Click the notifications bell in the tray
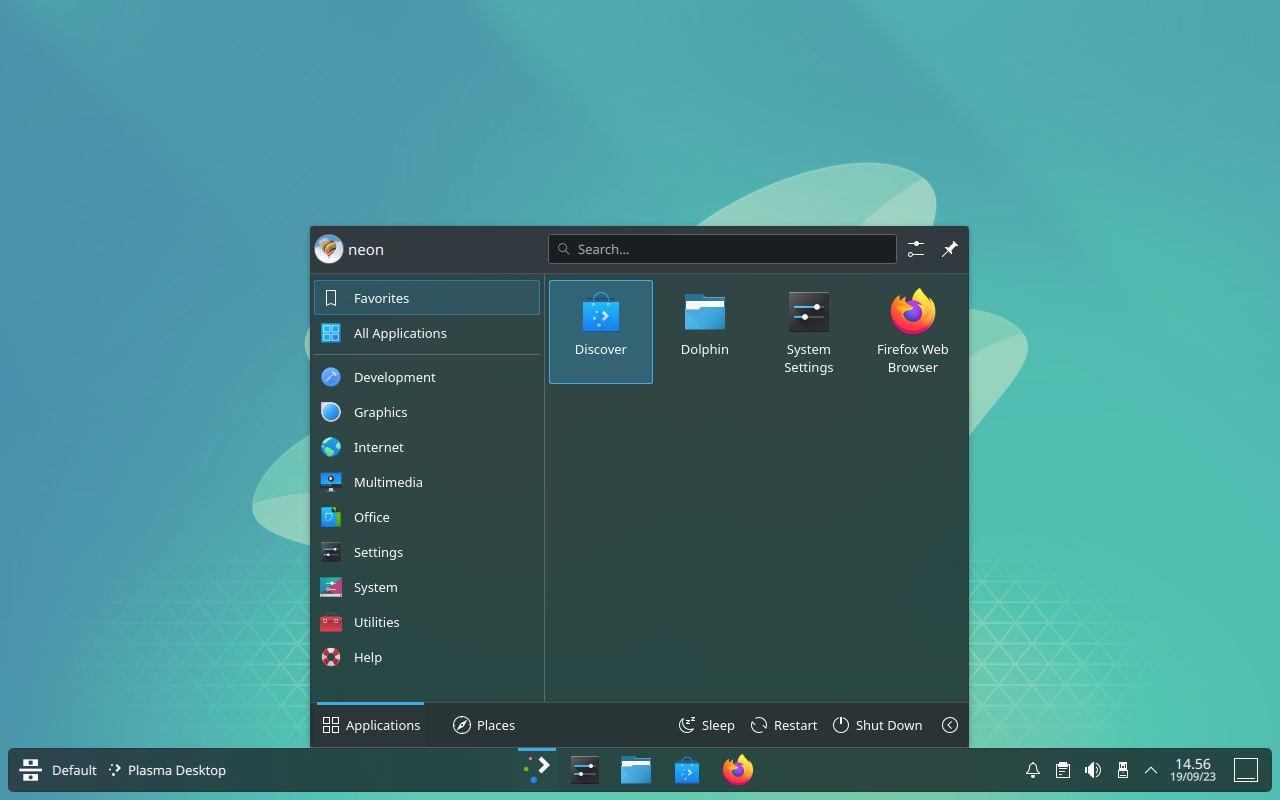 coord(1032,770)
